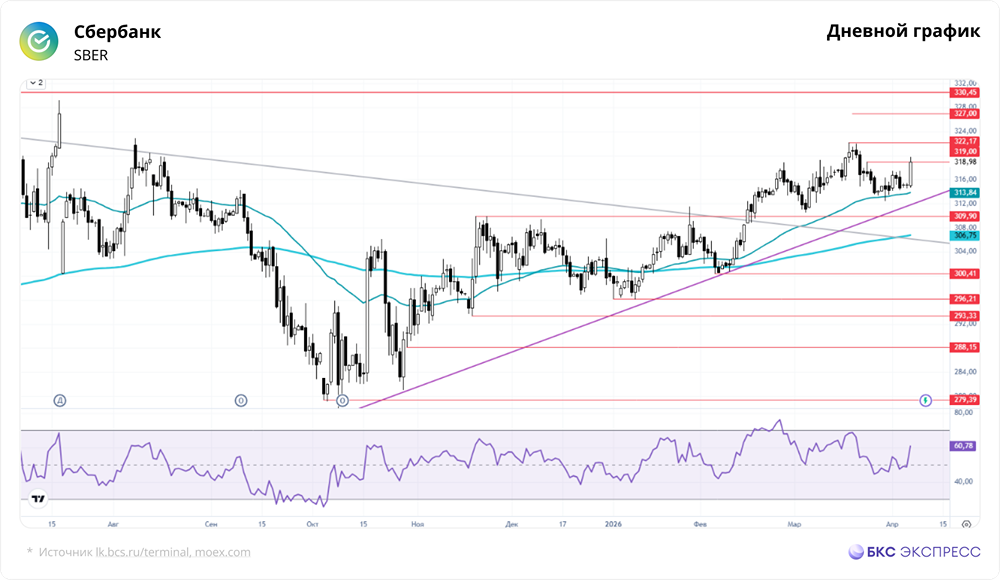This screenshot has height=580, width=1000.
Task: Select the 313,84 moving average label
Action: (965, 193)
